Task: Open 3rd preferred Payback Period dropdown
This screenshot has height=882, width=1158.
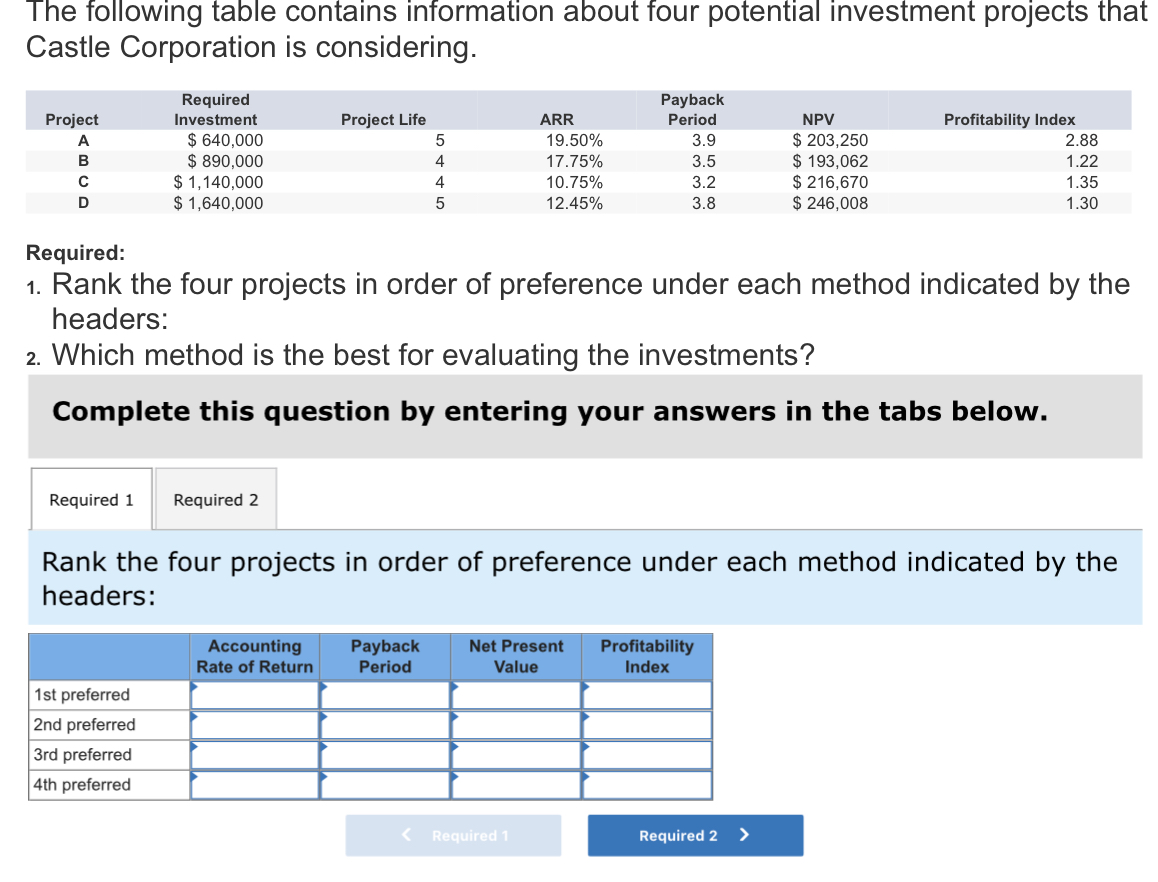Action: click(x=385, y=754)
